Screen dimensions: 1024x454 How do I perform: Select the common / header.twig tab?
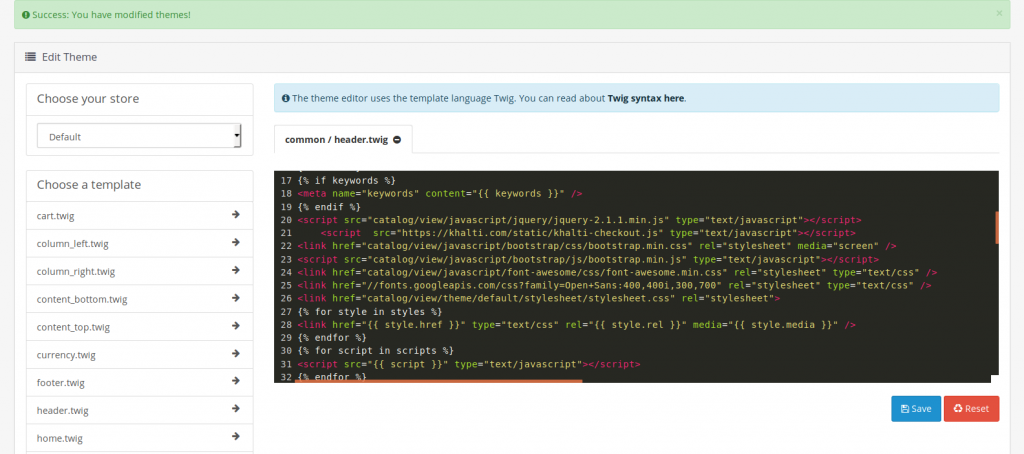[336, 140]
